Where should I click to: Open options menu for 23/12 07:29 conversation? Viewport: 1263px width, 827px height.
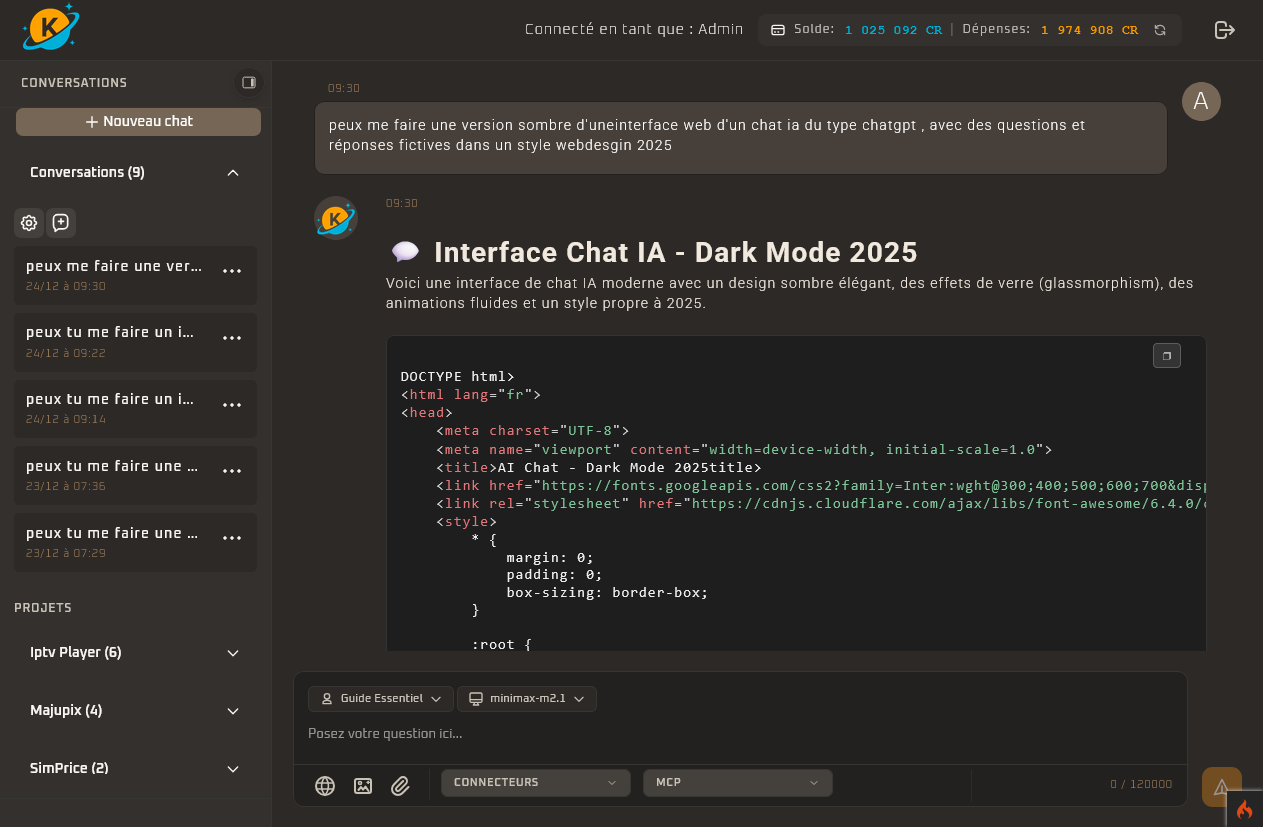pos(232,538)
